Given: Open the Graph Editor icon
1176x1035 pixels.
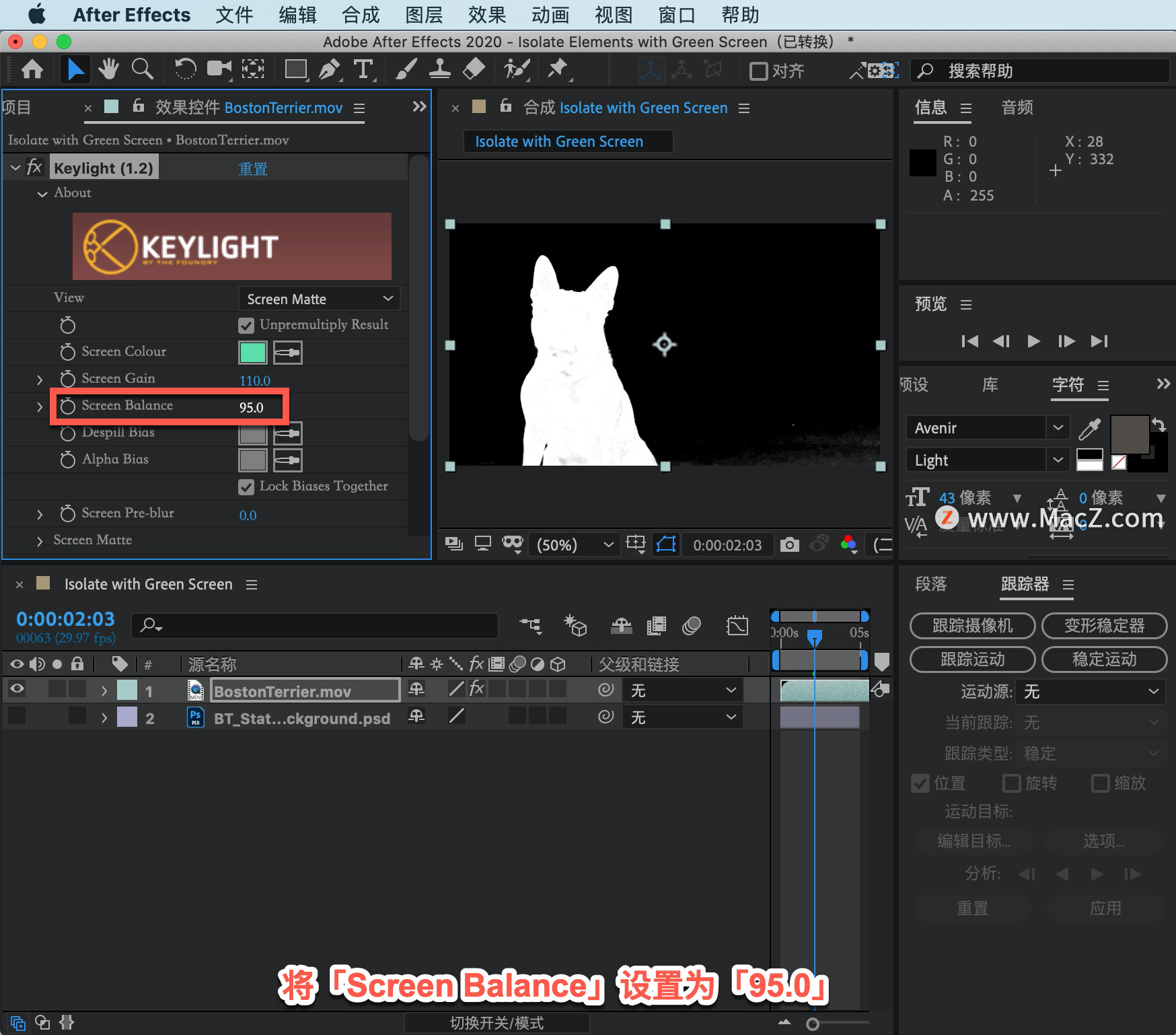Looking at the screenshot, I should (x=737, y=626).
